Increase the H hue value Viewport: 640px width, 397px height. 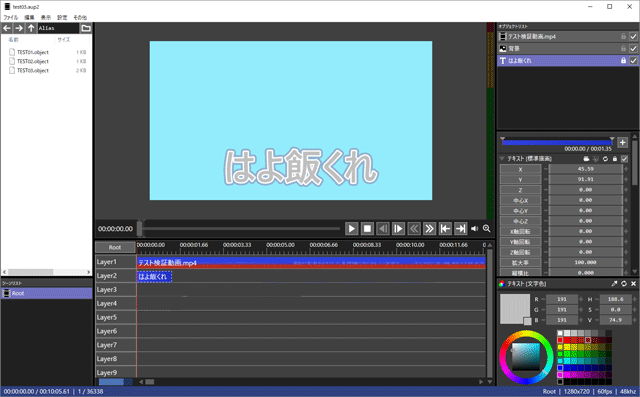coord(634,299)
